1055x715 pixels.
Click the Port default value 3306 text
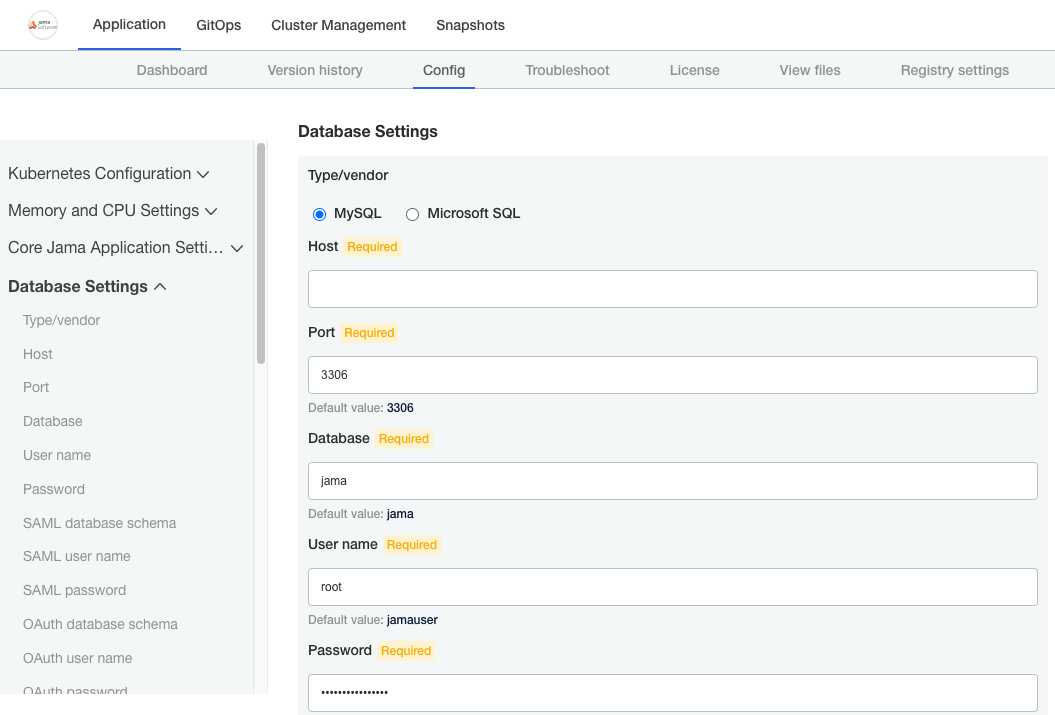pyautogui.click(x=400, y=408)
